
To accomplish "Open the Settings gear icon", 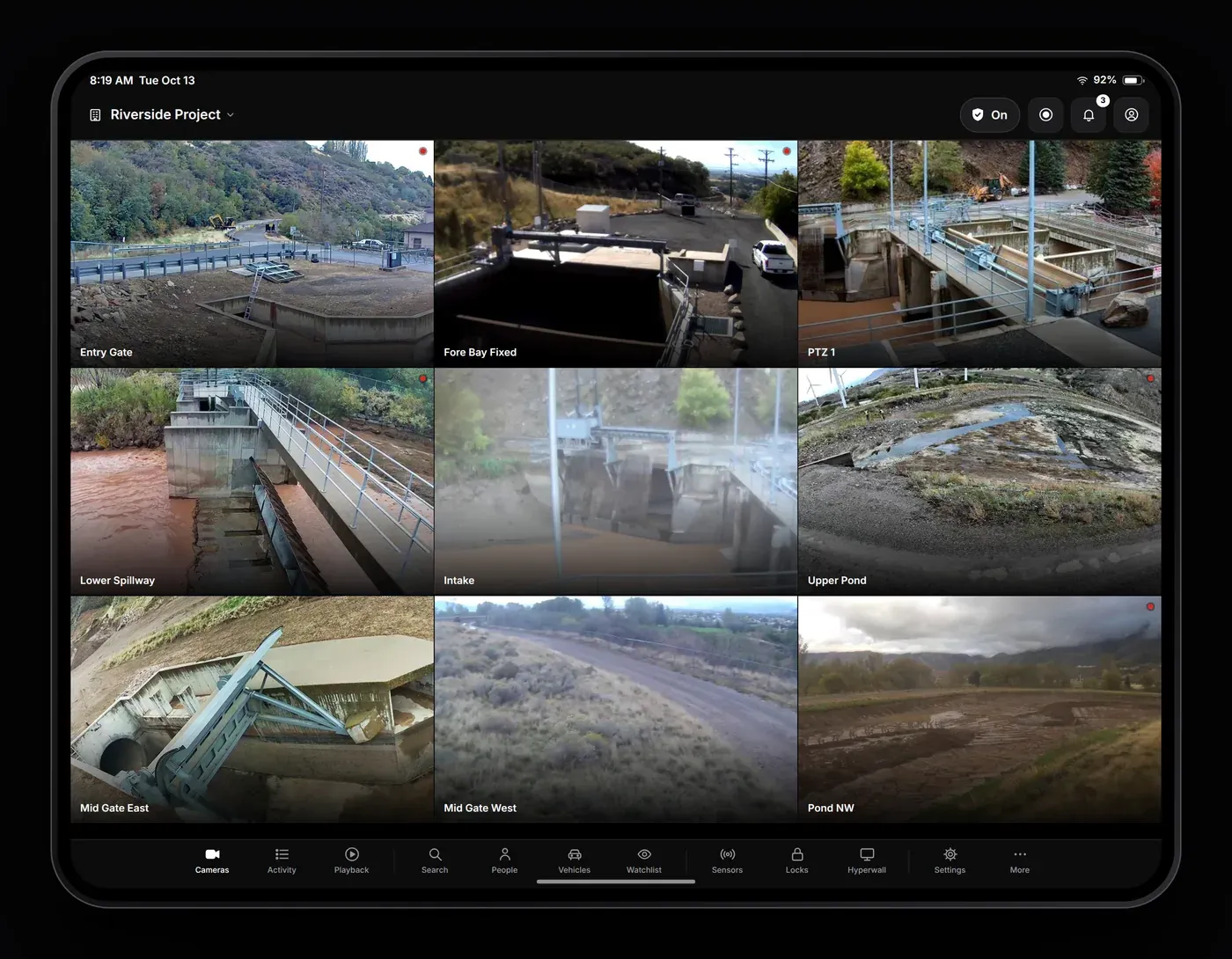I will pos(950,854).
